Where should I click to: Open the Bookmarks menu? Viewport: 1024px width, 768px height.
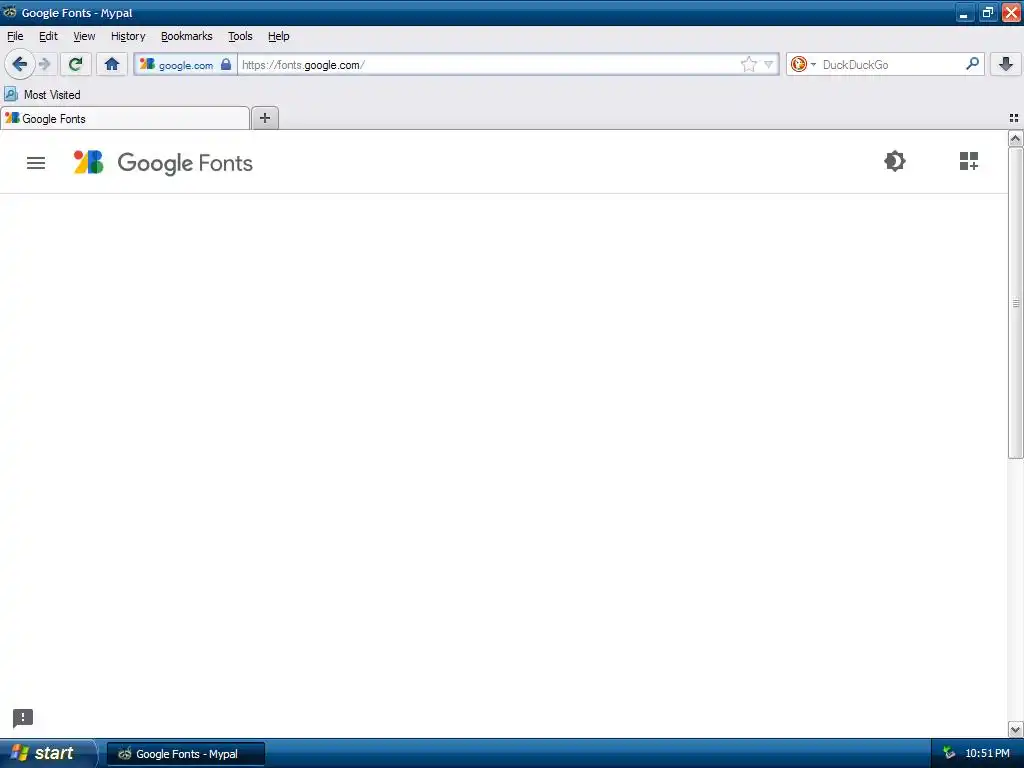coord(187,36)
